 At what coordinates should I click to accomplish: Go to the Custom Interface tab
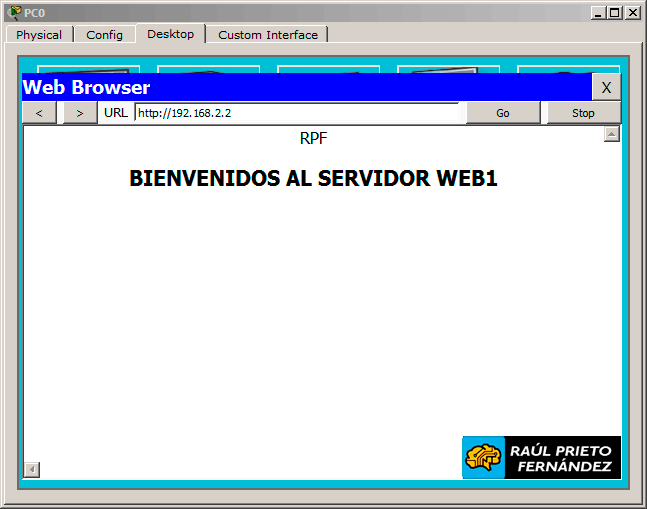tap(268, 35)
